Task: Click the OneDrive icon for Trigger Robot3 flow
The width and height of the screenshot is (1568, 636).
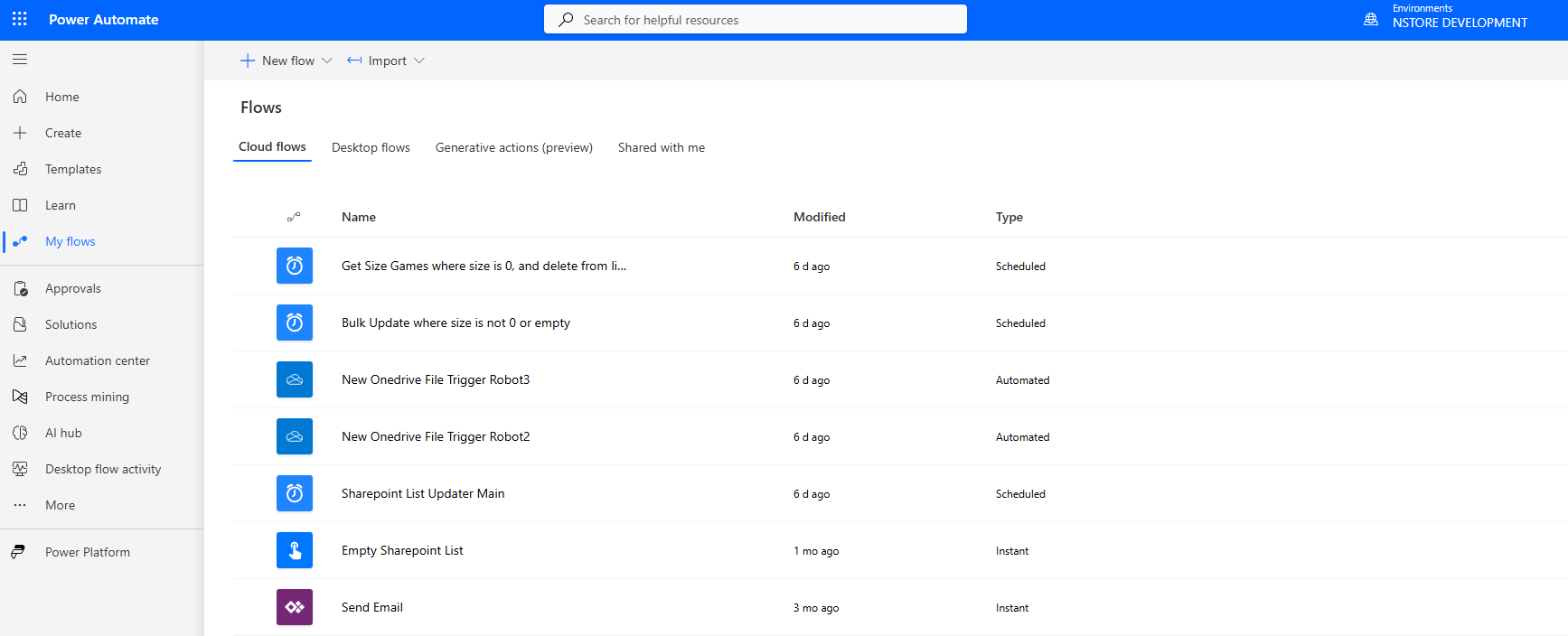Action: click(x=295, y=379)
